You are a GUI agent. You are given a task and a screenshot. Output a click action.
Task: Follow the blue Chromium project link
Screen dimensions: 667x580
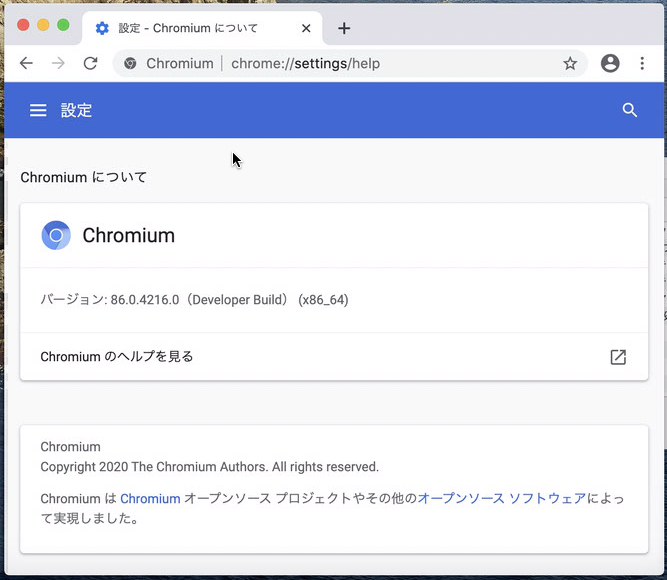click(150, 498)
